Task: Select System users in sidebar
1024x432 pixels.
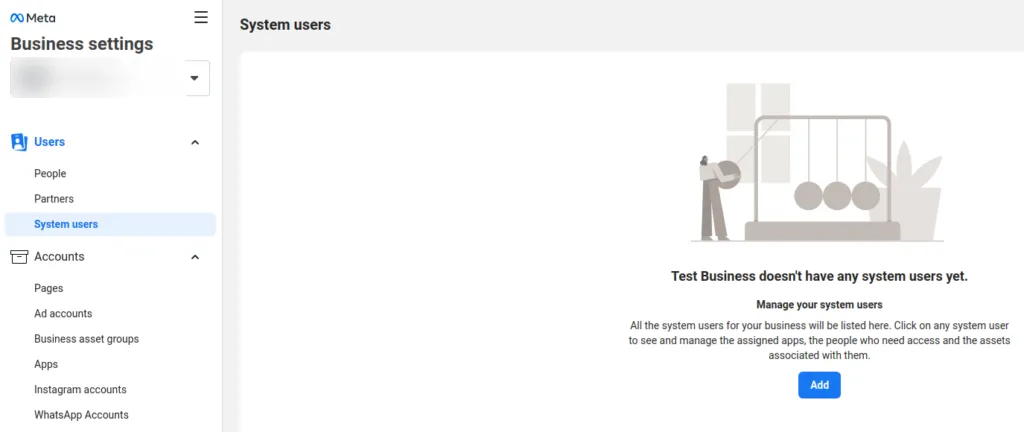Action: [x=110, y=224]
